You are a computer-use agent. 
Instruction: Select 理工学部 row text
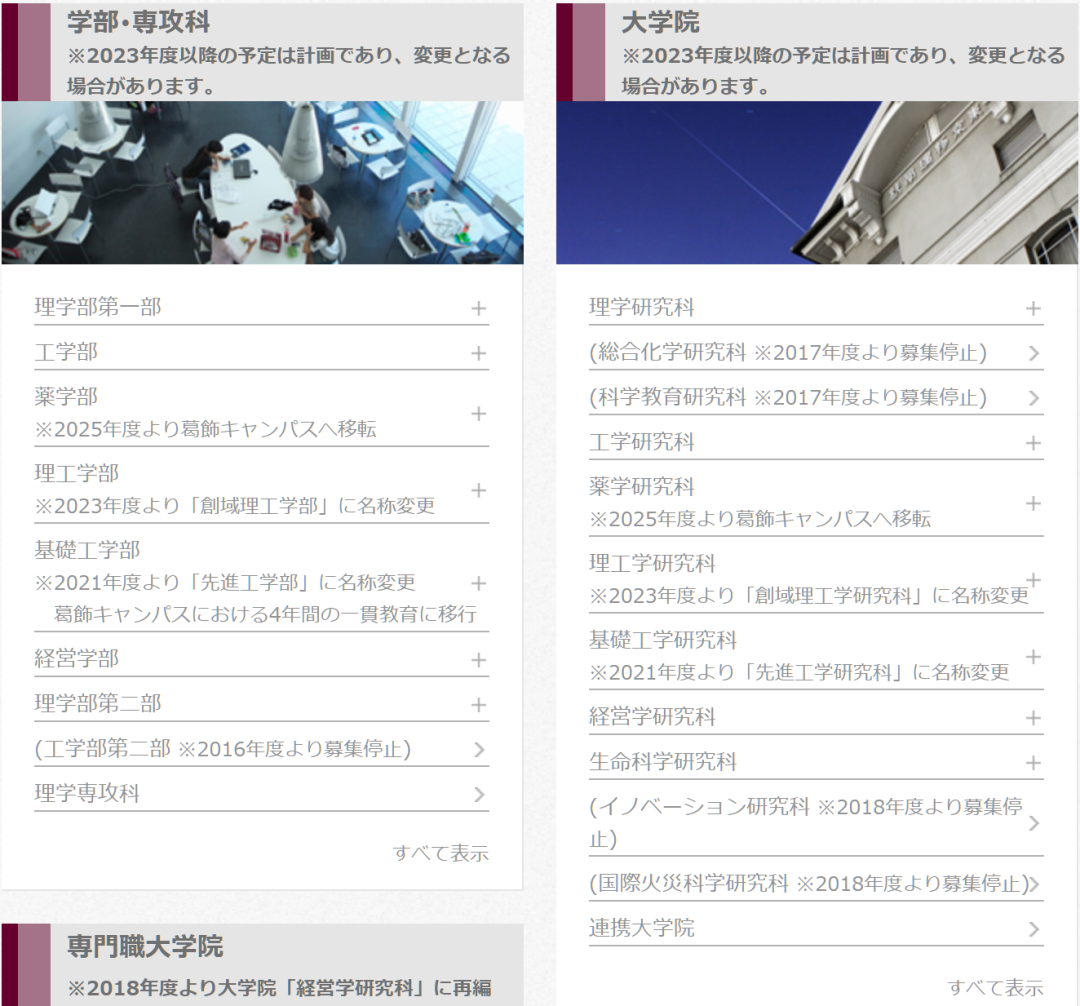pos(76,474)
